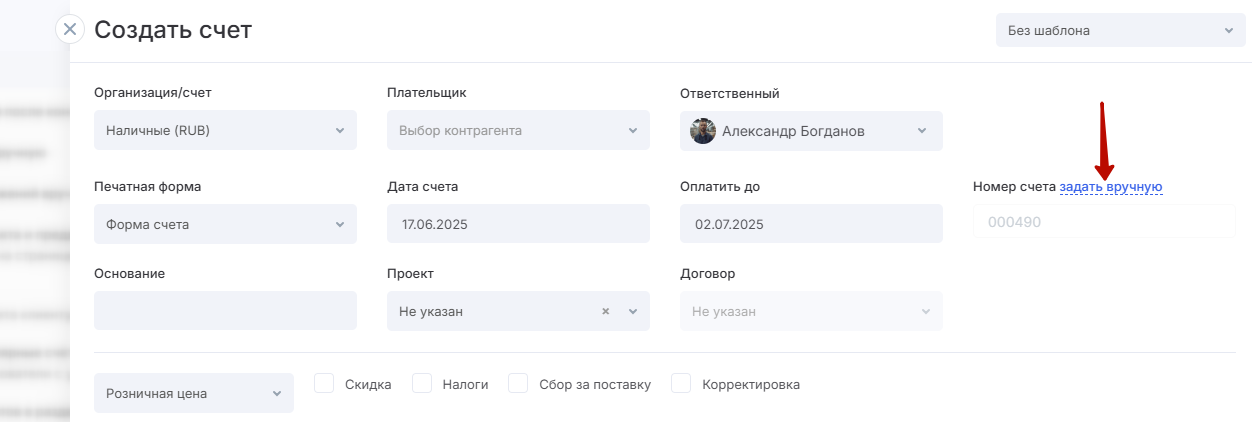Click the Номер счета number field
1252x422 pixels.
click(x=1103, y=222)
